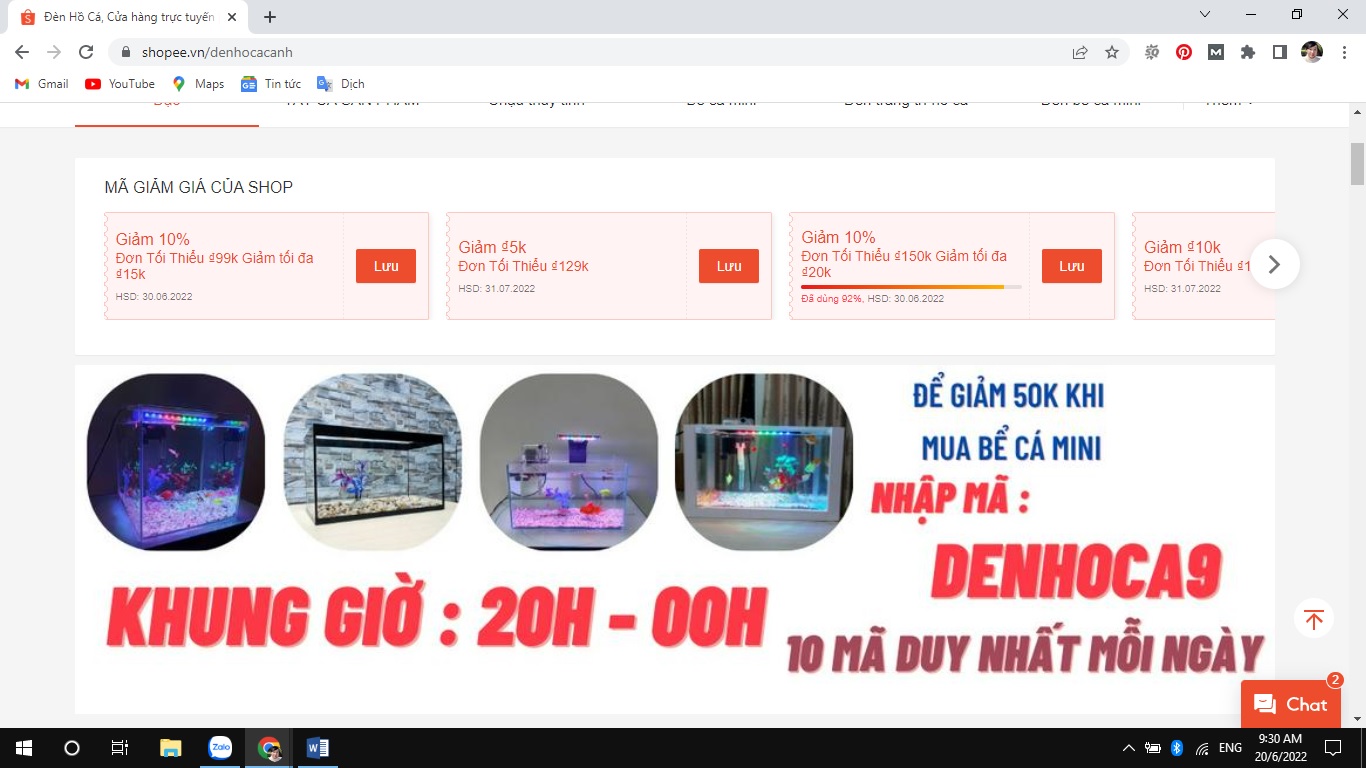The image size is (1366, 768).
Task: Open Zalo from the taskbar
Action: pyautogui.click(x=220, y=748)
